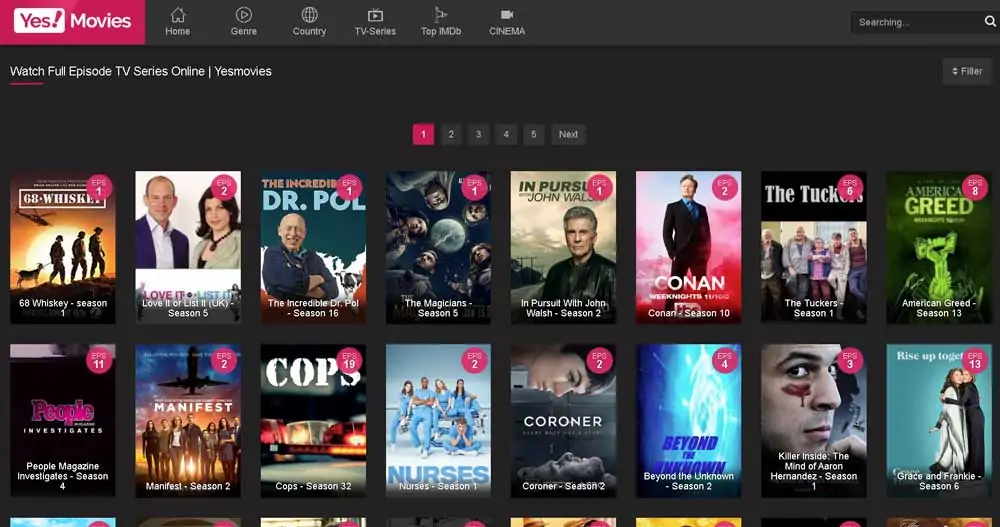
Task: Go to page 2 of results
Action: coord(451,135)
